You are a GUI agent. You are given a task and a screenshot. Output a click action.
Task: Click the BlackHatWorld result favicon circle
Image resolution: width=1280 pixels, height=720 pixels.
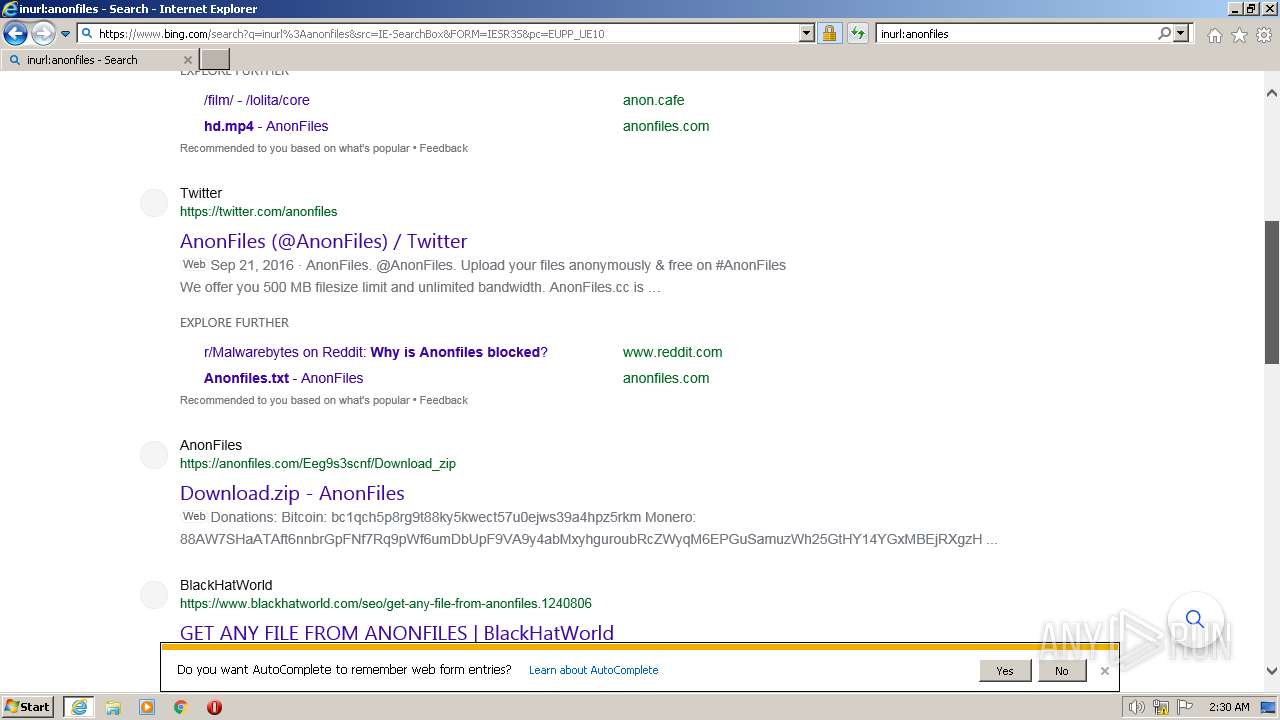(154, 594)
